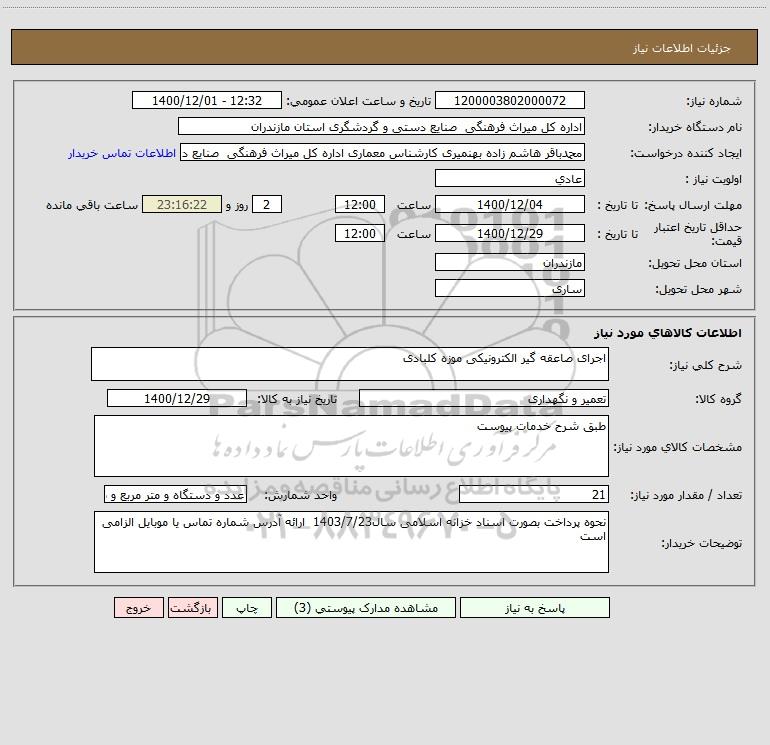Click the بازگشت back button
Image resolution: width=770 pixels, height=745 pixels.
coord(192,608)
